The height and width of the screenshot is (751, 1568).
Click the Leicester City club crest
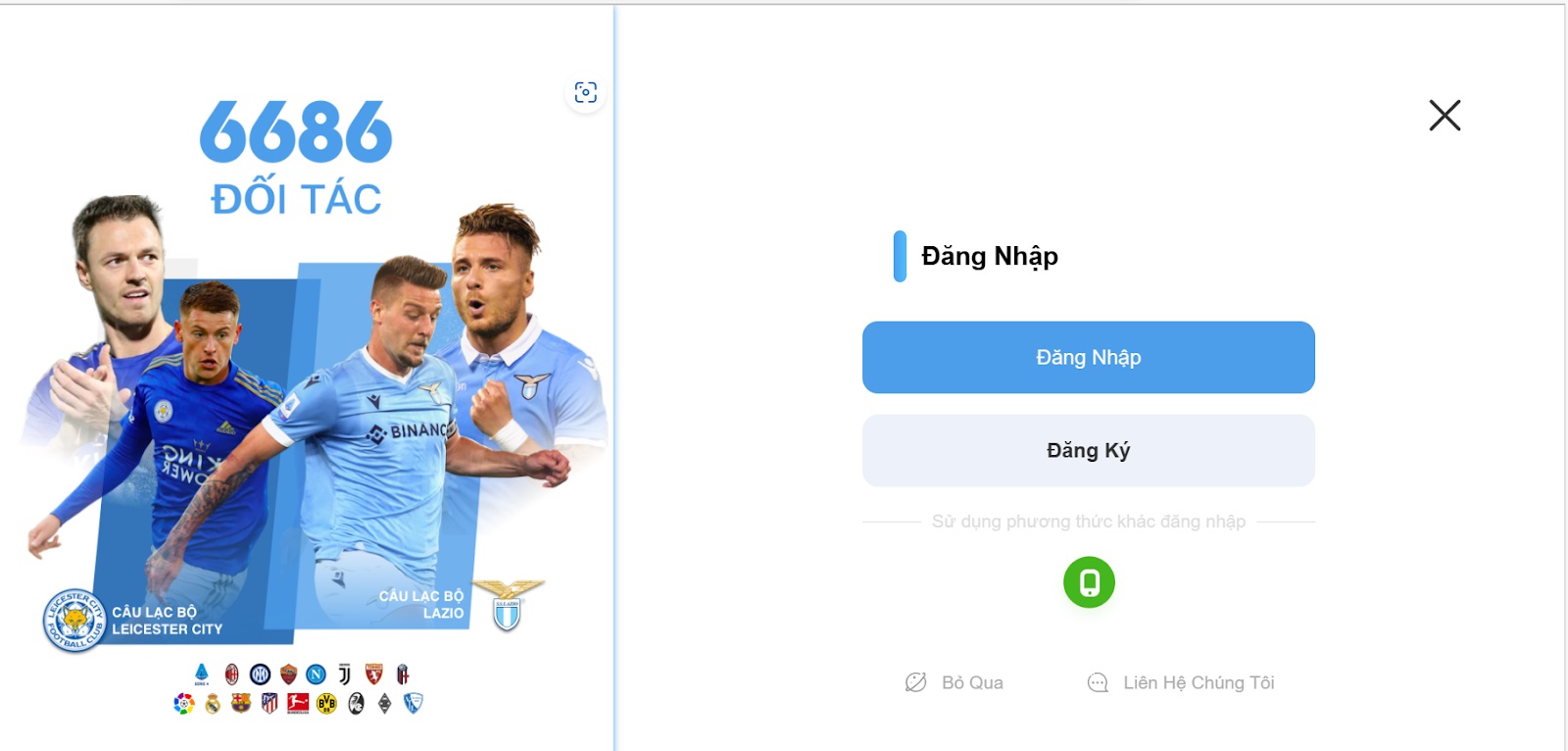[73, 621]
